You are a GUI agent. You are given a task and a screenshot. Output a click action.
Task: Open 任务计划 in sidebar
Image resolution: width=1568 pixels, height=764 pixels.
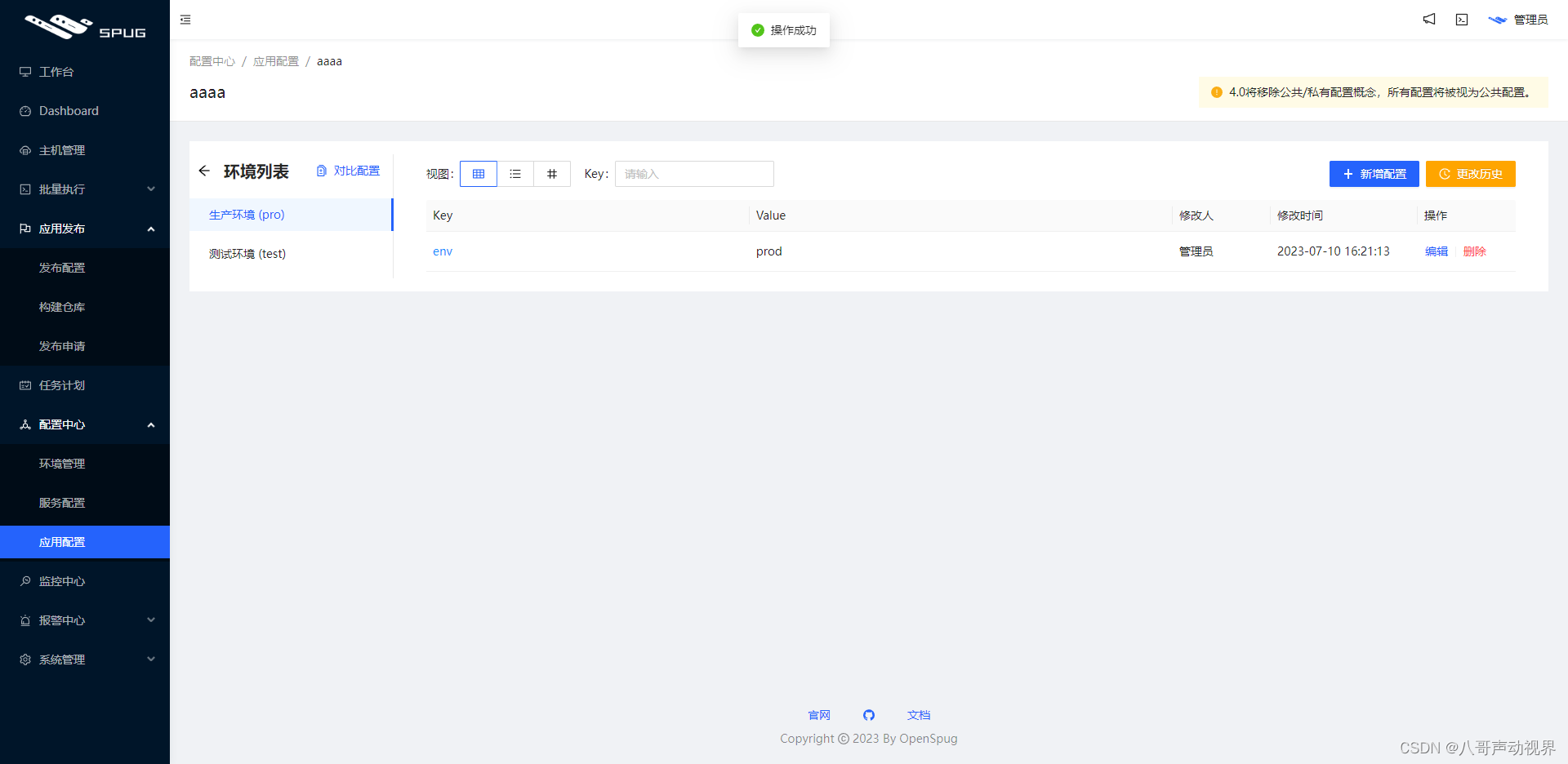(x=85, y=385)
